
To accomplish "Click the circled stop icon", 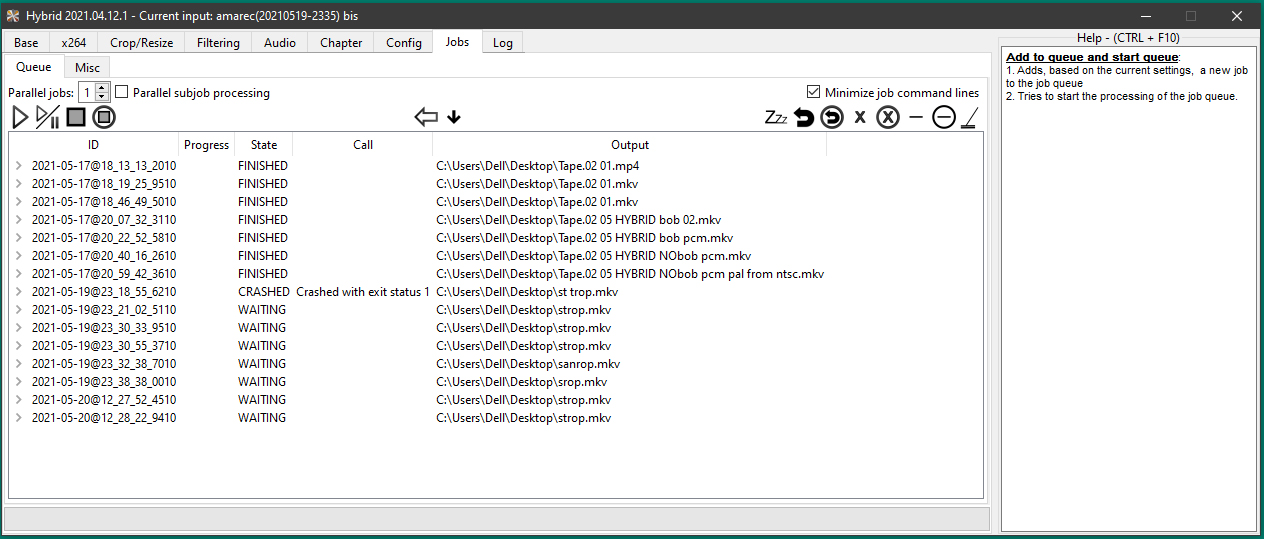I will point(104,117).
